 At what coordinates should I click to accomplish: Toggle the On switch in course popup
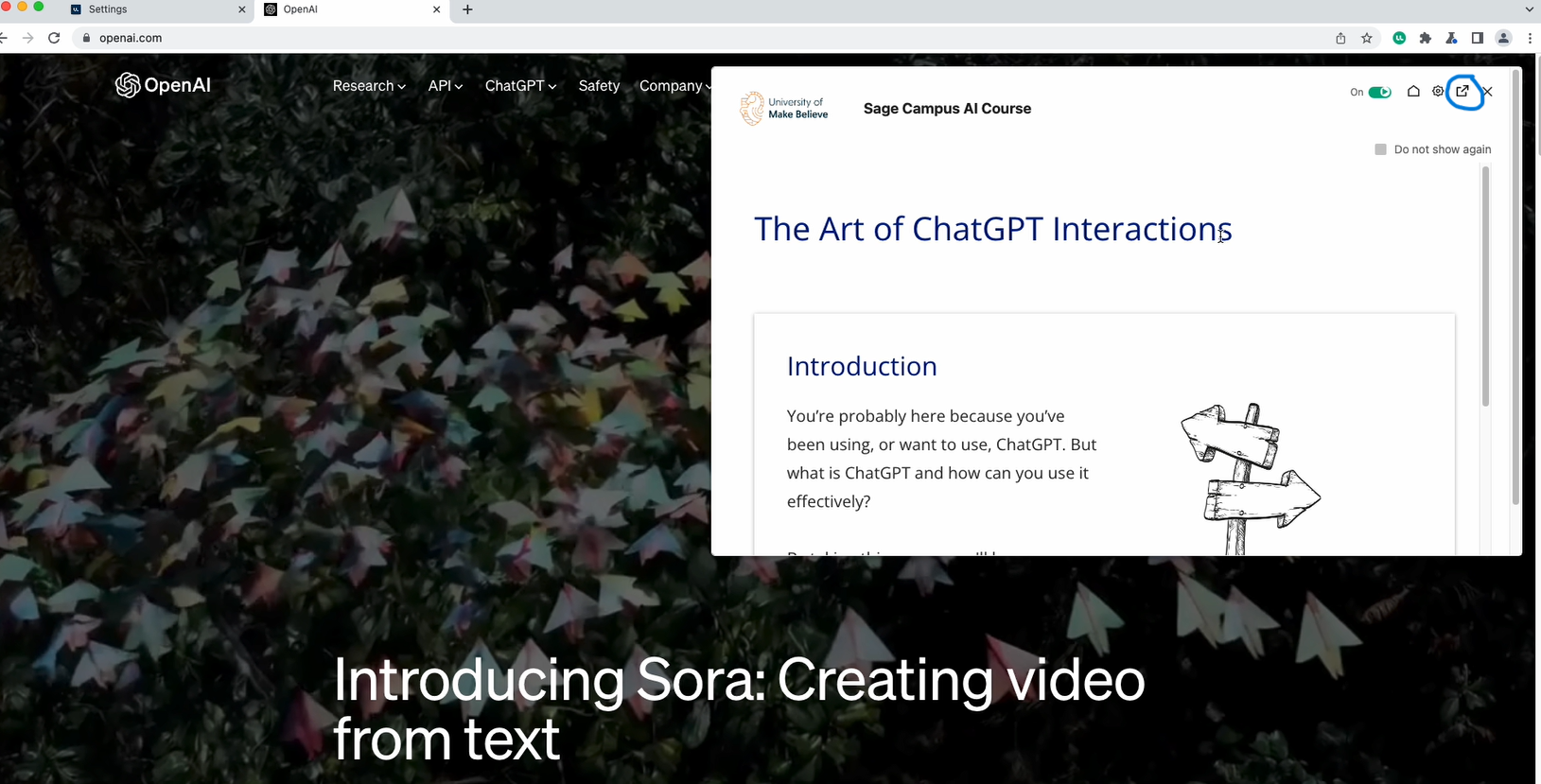(1380, 92)
